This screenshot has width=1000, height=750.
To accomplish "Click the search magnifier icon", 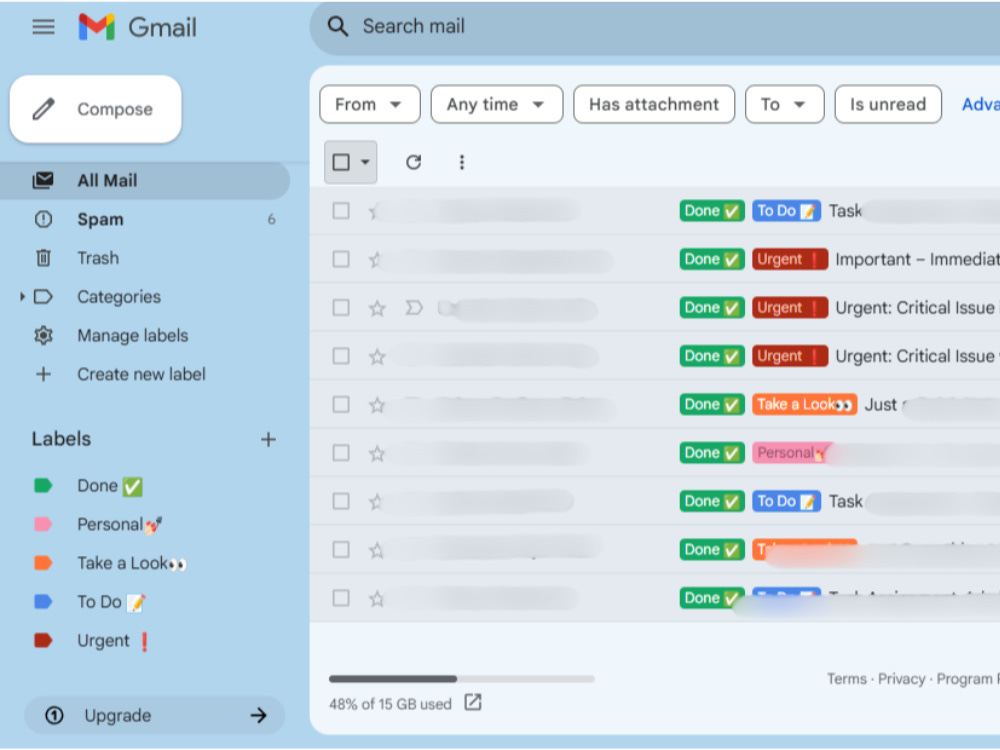I will coord(337,26).
